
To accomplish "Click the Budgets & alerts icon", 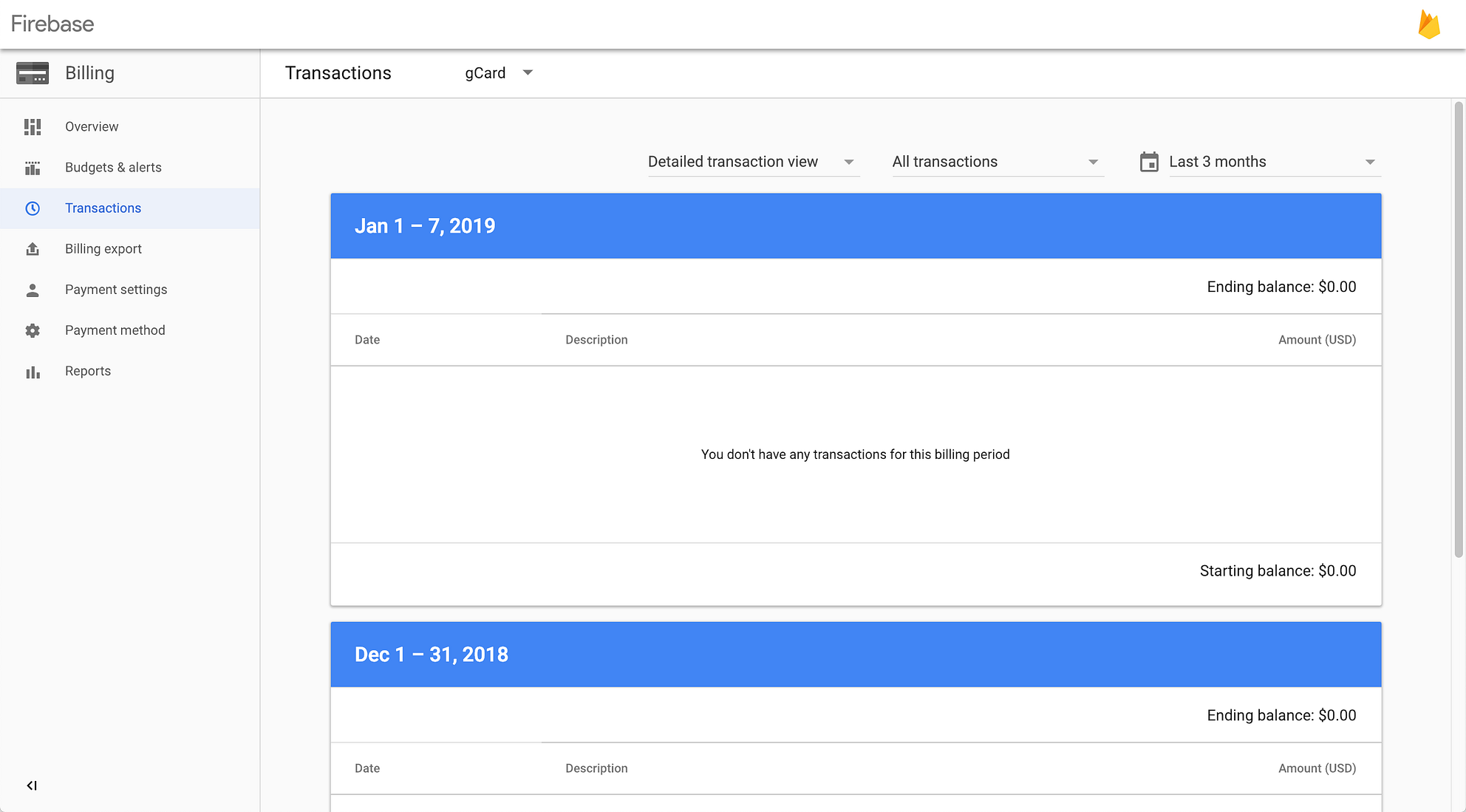I will [x=33, y=167].
